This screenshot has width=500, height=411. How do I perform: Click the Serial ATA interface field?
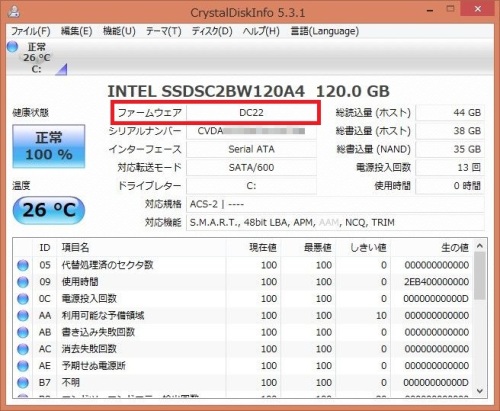tap(251, 149)
